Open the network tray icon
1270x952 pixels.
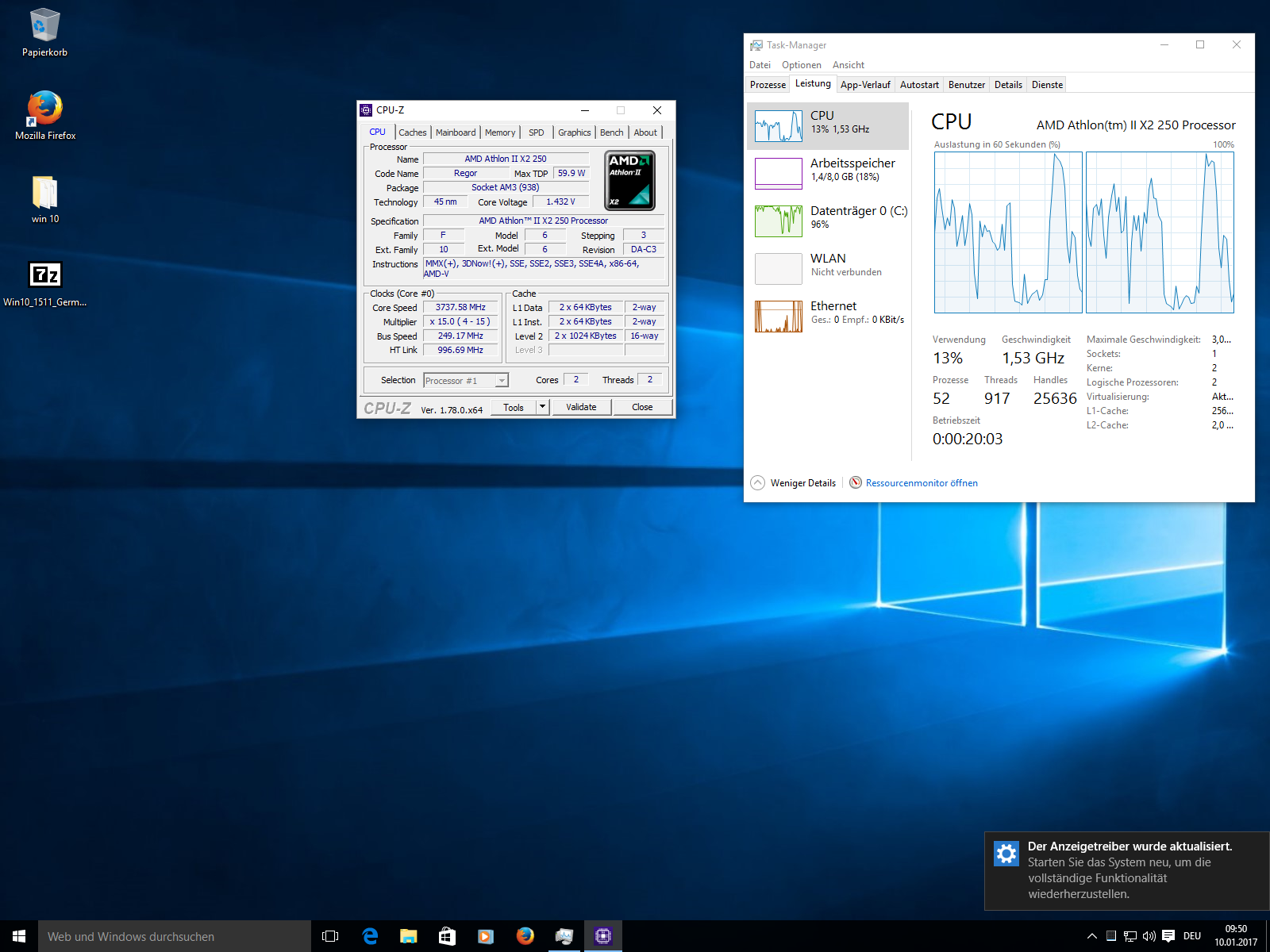[x=1130, y=936]
